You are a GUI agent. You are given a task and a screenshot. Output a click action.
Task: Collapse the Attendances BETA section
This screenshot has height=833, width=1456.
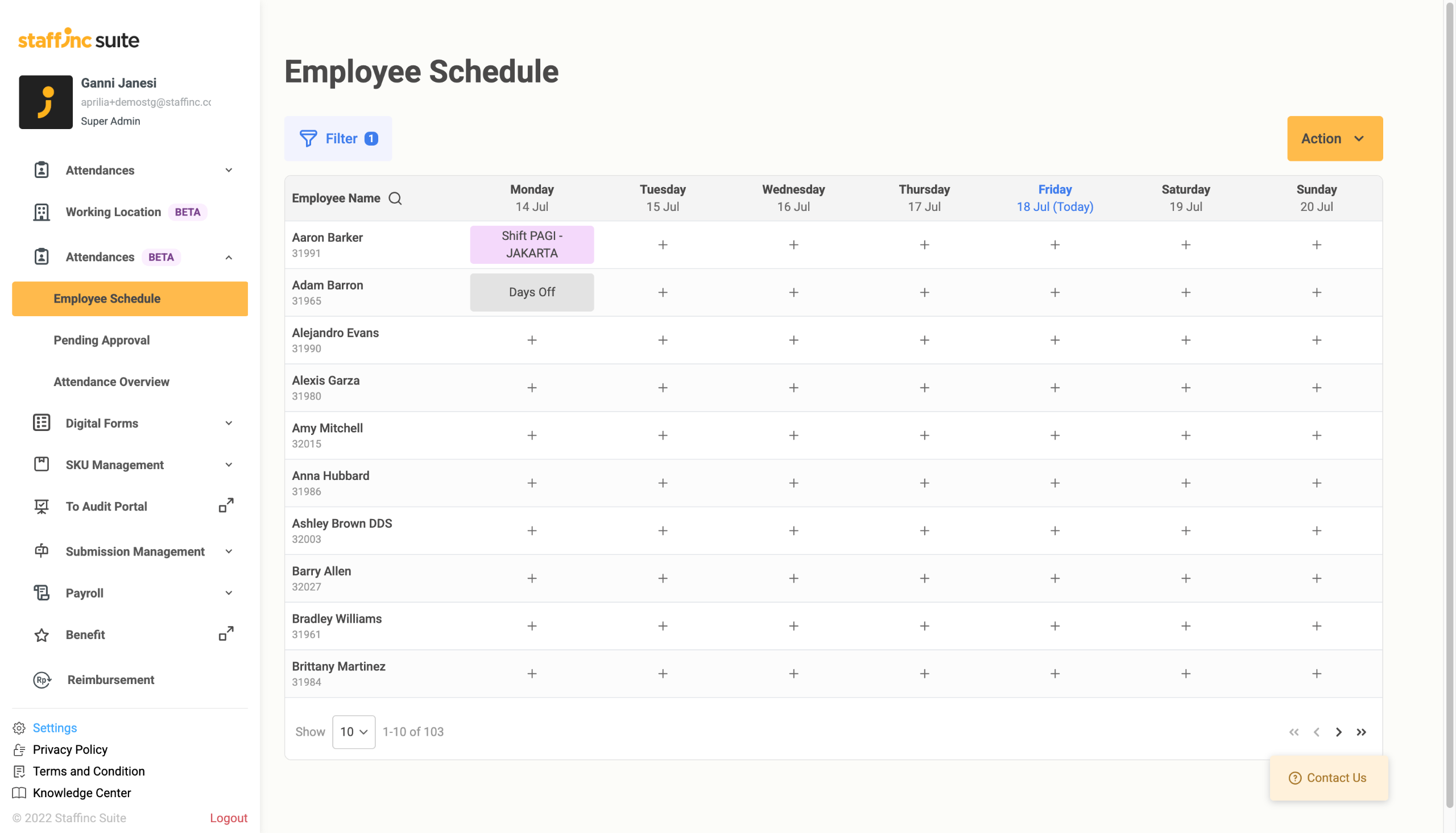228,258
